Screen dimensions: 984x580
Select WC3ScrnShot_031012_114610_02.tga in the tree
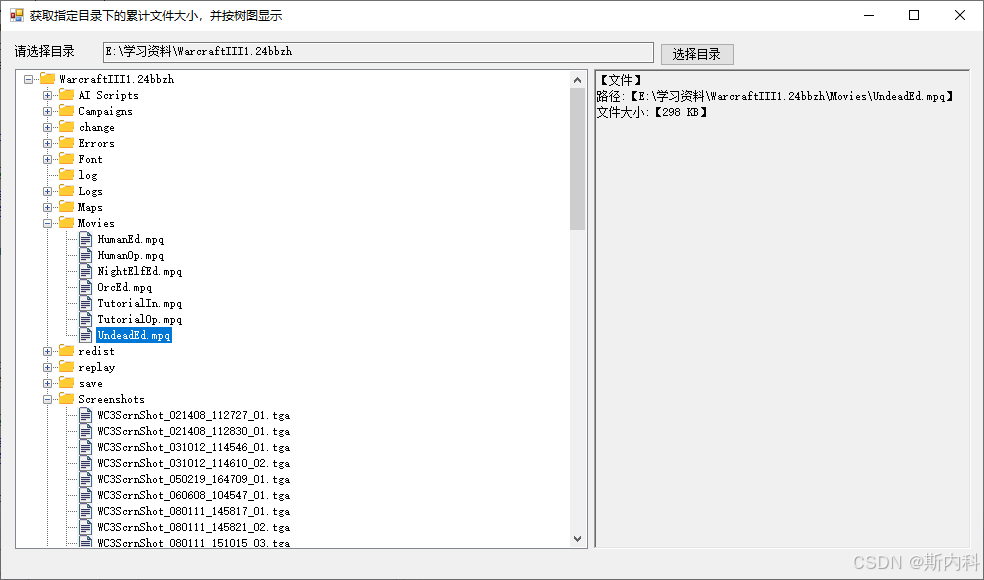[193, 463]
